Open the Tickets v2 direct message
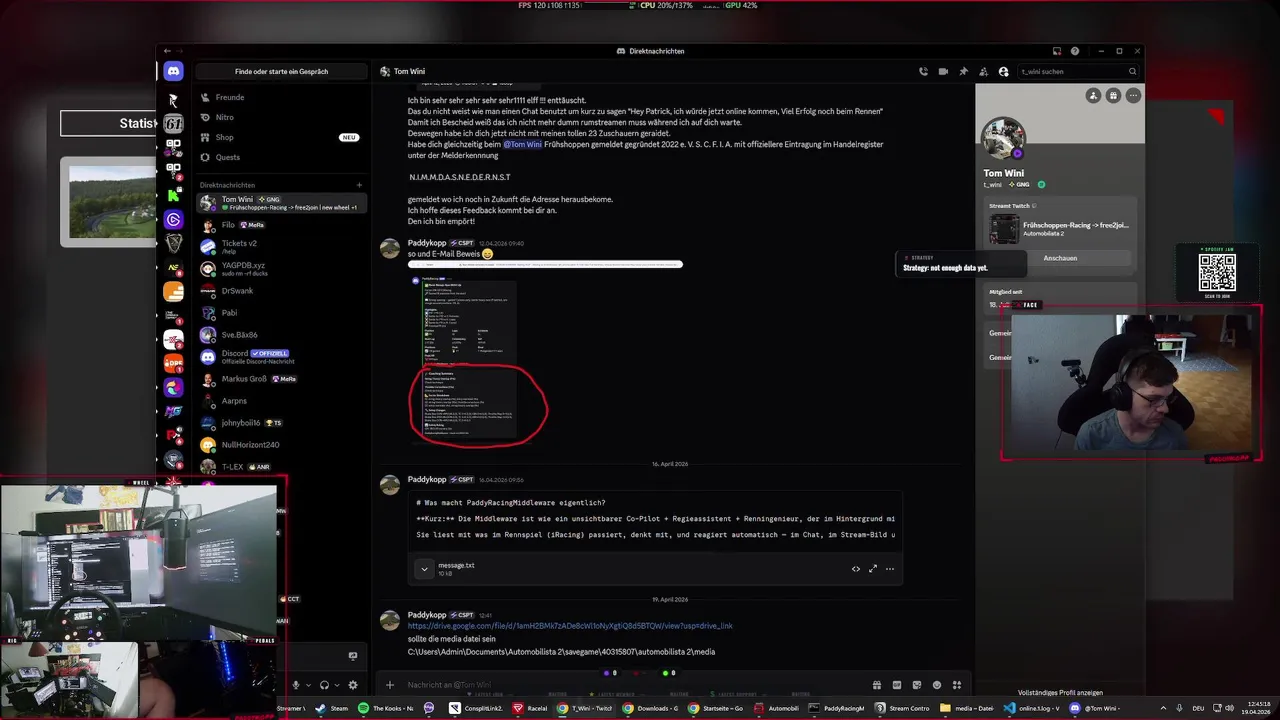 pyautogui.click(x=281, y=247)
